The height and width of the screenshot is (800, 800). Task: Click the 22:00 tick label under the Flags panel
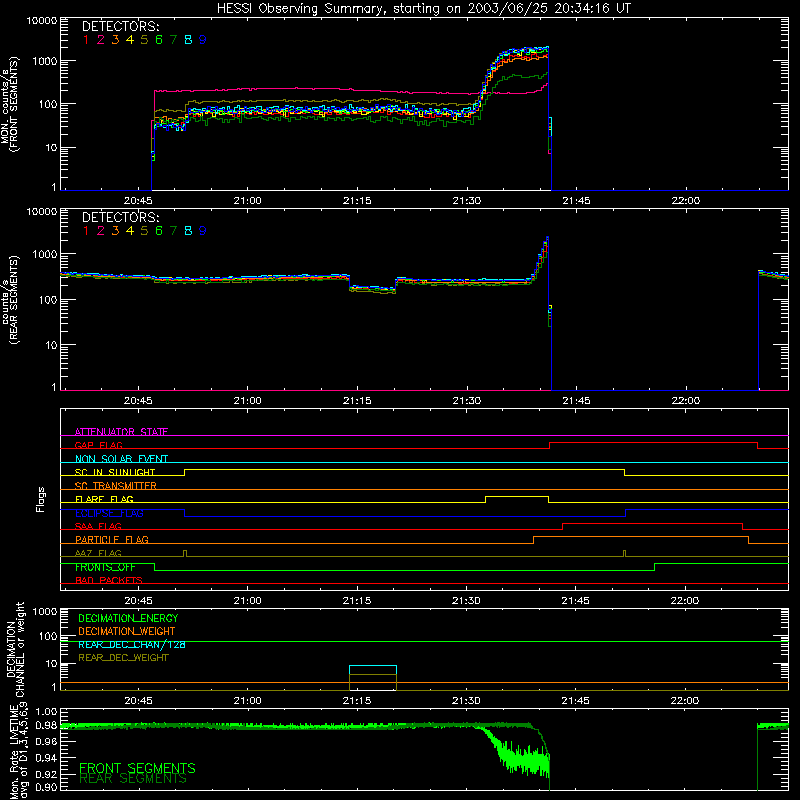pyautogui.click(x=685, y=601)
